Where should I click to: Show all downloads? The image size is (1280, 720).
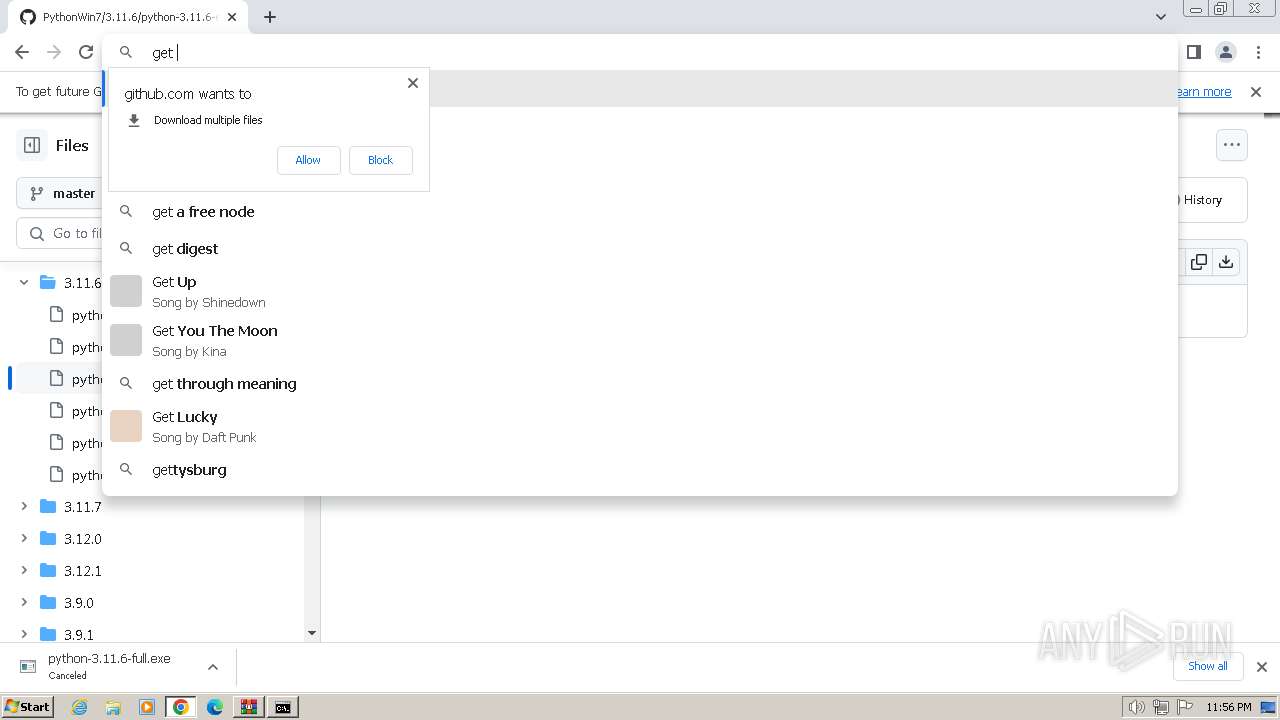pos(1208,666)
